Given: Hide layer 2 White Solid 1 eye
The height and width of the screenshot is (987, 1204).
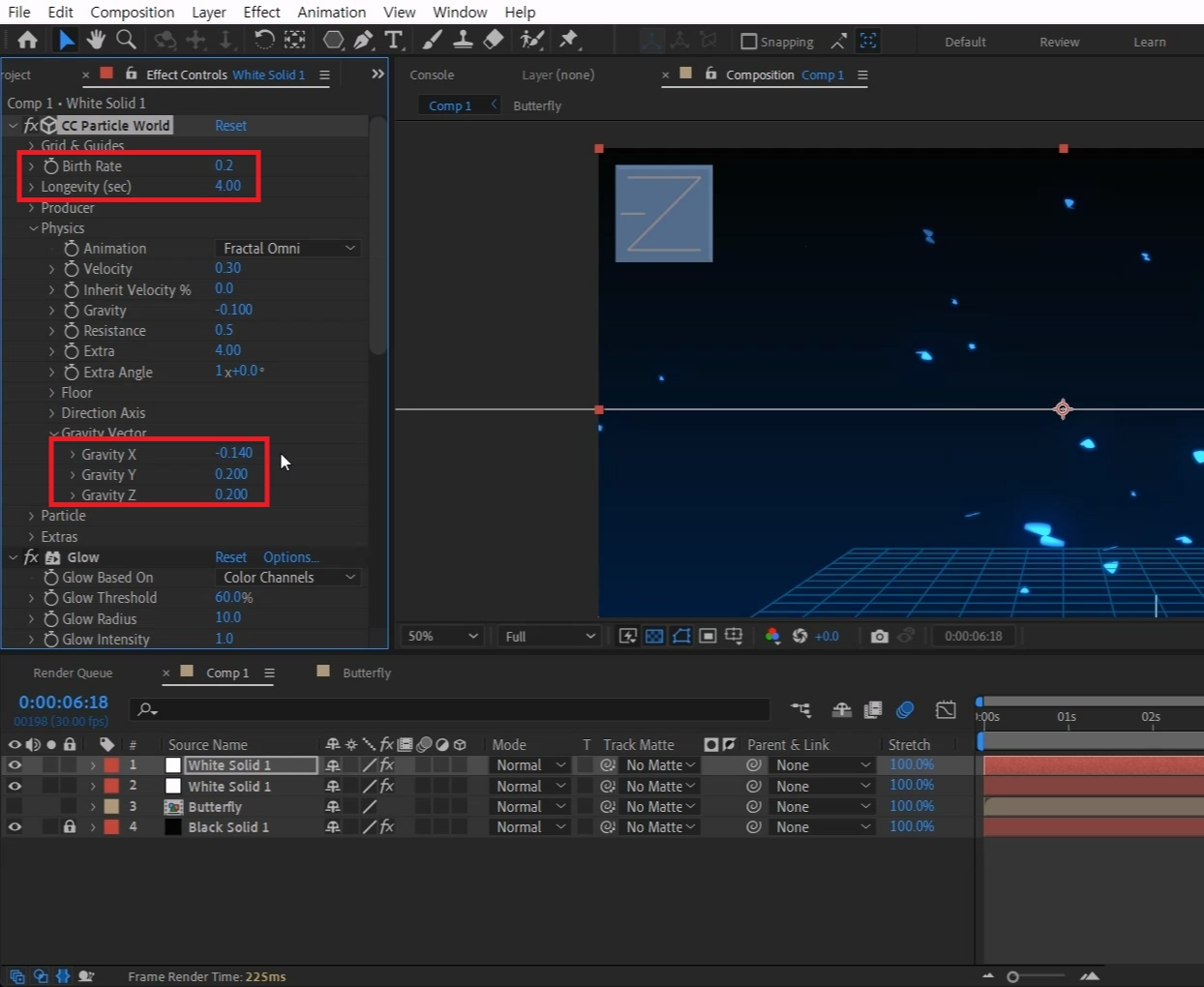Looking at the screenshot, I should (15, 786).
